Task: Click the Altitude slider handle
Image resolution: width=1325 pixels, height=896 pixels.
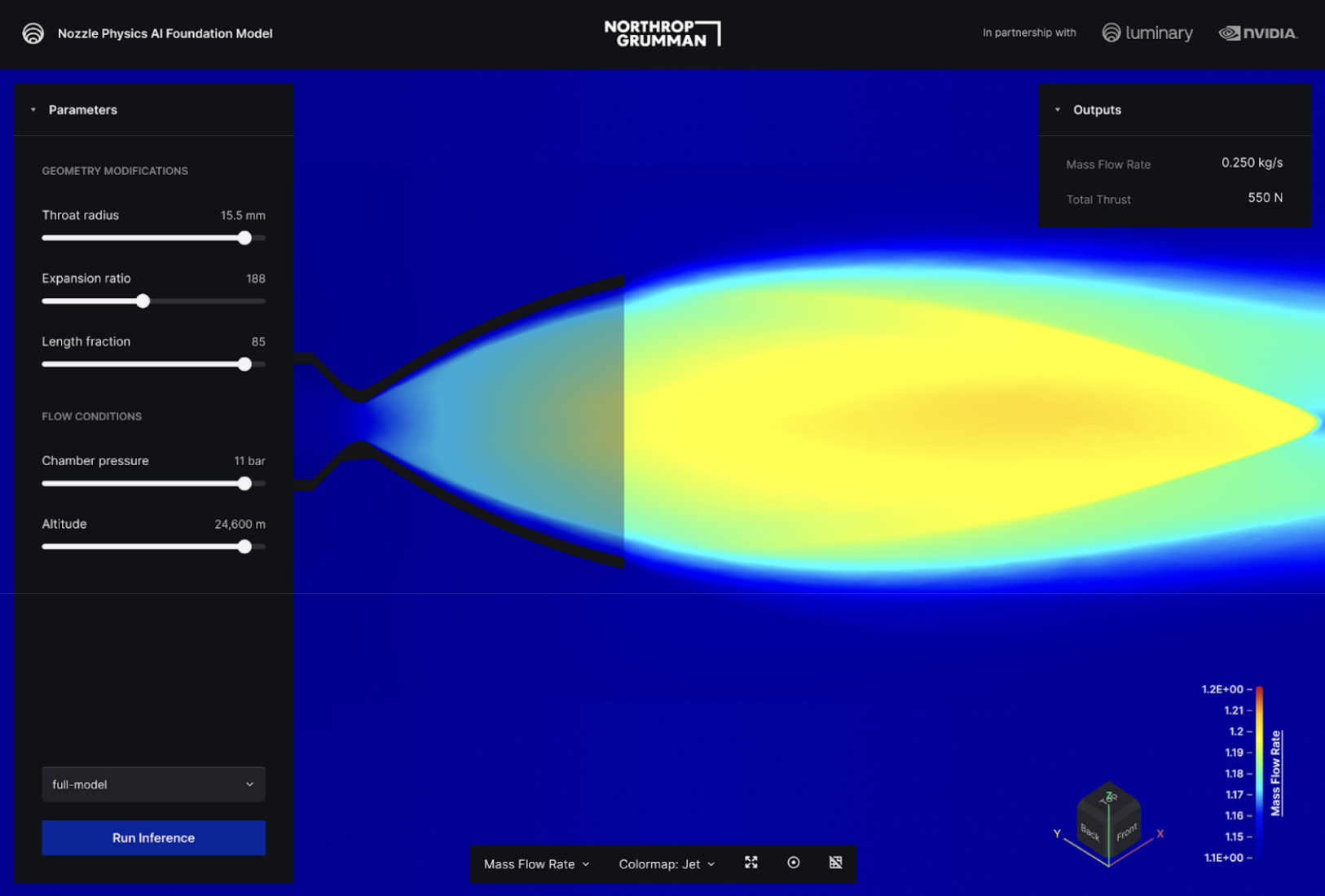Action: tap(244, 547)
